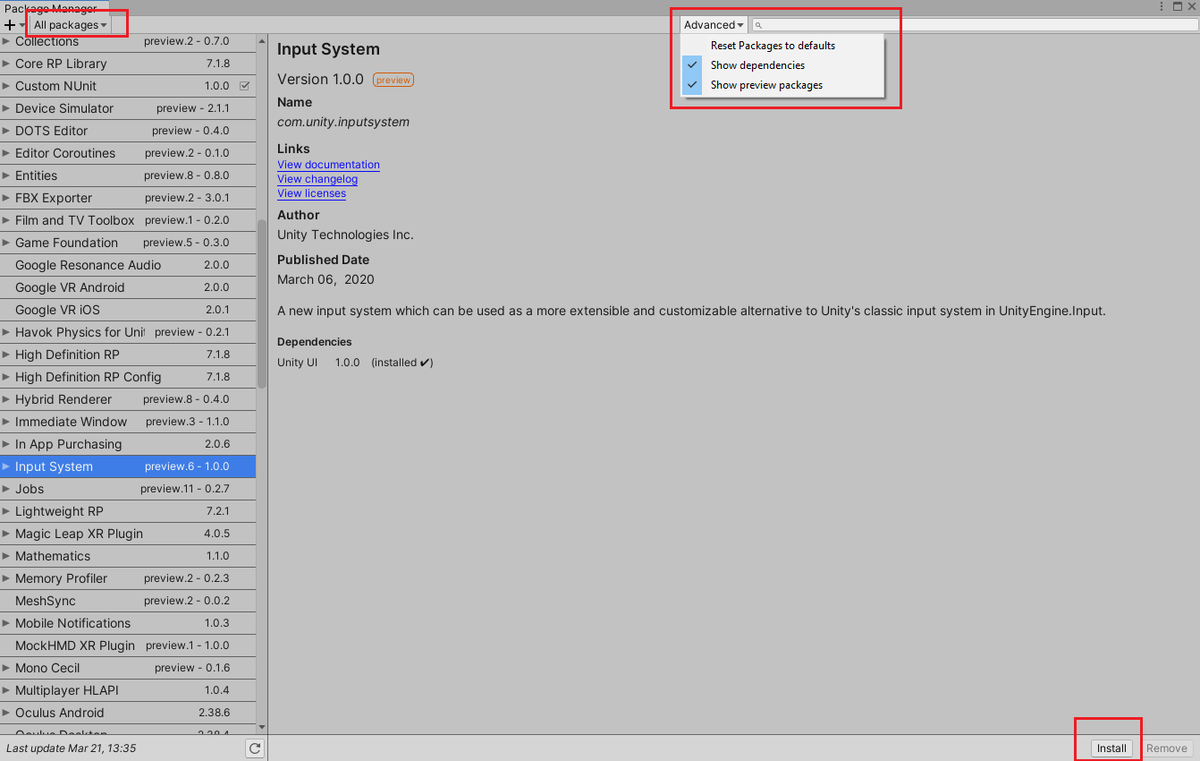1200x761 pixels.
Task: Close the Advanced dropdown menu button
Action: (x=713, y=25)
